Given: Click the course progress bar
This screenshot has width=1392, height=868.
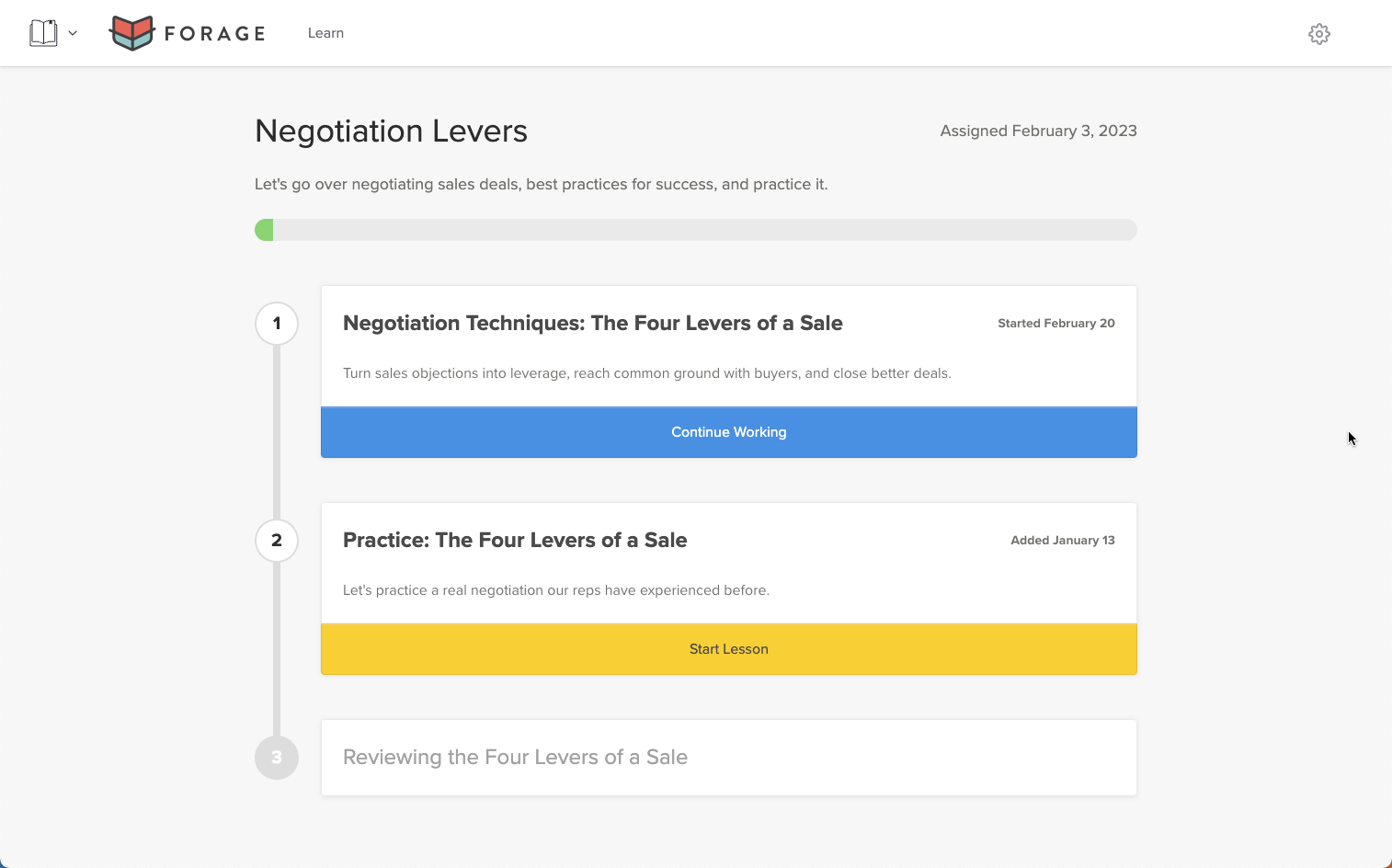Looking at the screenshot, I should pos(695,230).
